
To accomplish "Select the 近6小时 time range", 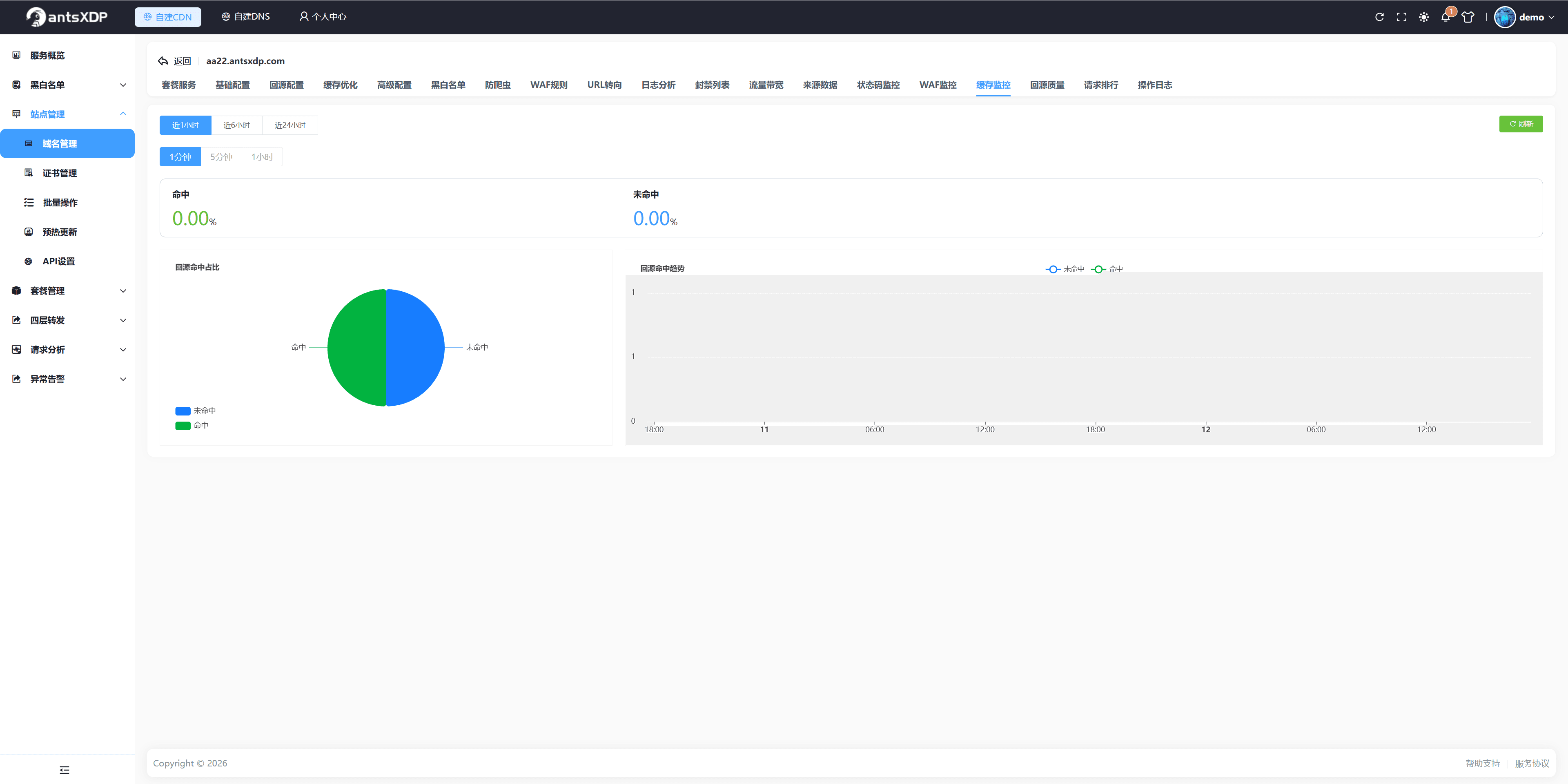I will tap(236, 125).
